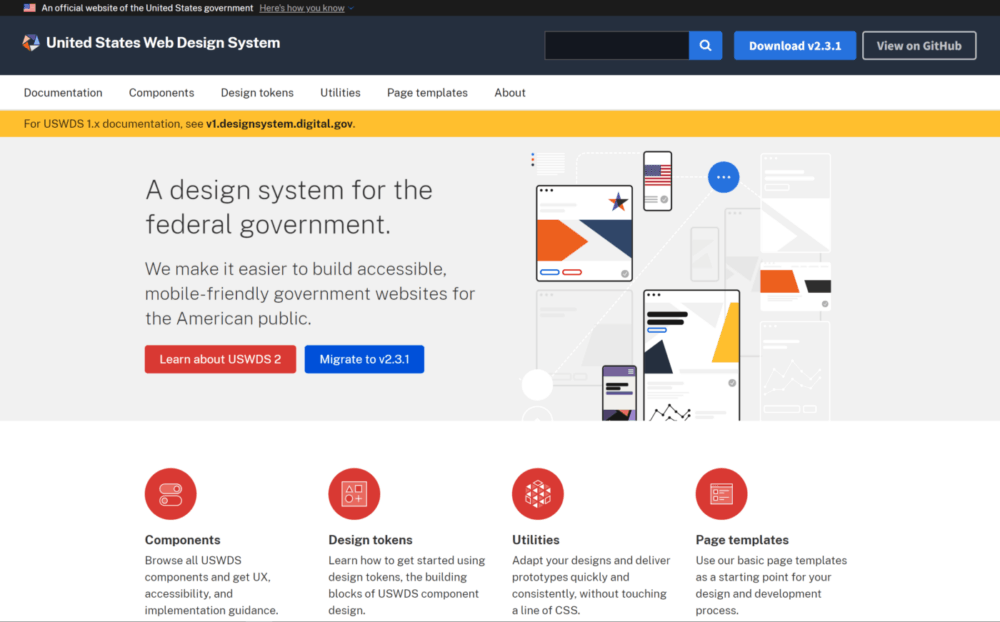Click the USWDS logo icon in the header
This screenshot has width=1000, height=622.
30,43
